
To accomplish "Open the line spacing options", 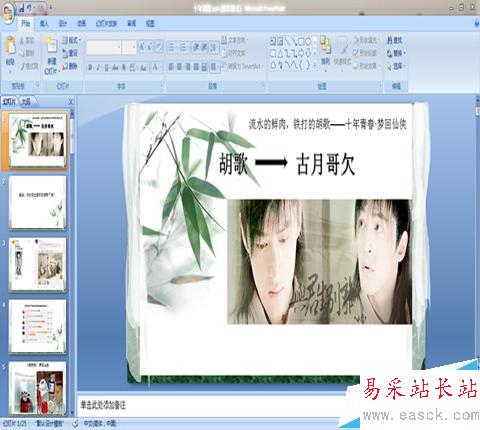I will point(214,47).
